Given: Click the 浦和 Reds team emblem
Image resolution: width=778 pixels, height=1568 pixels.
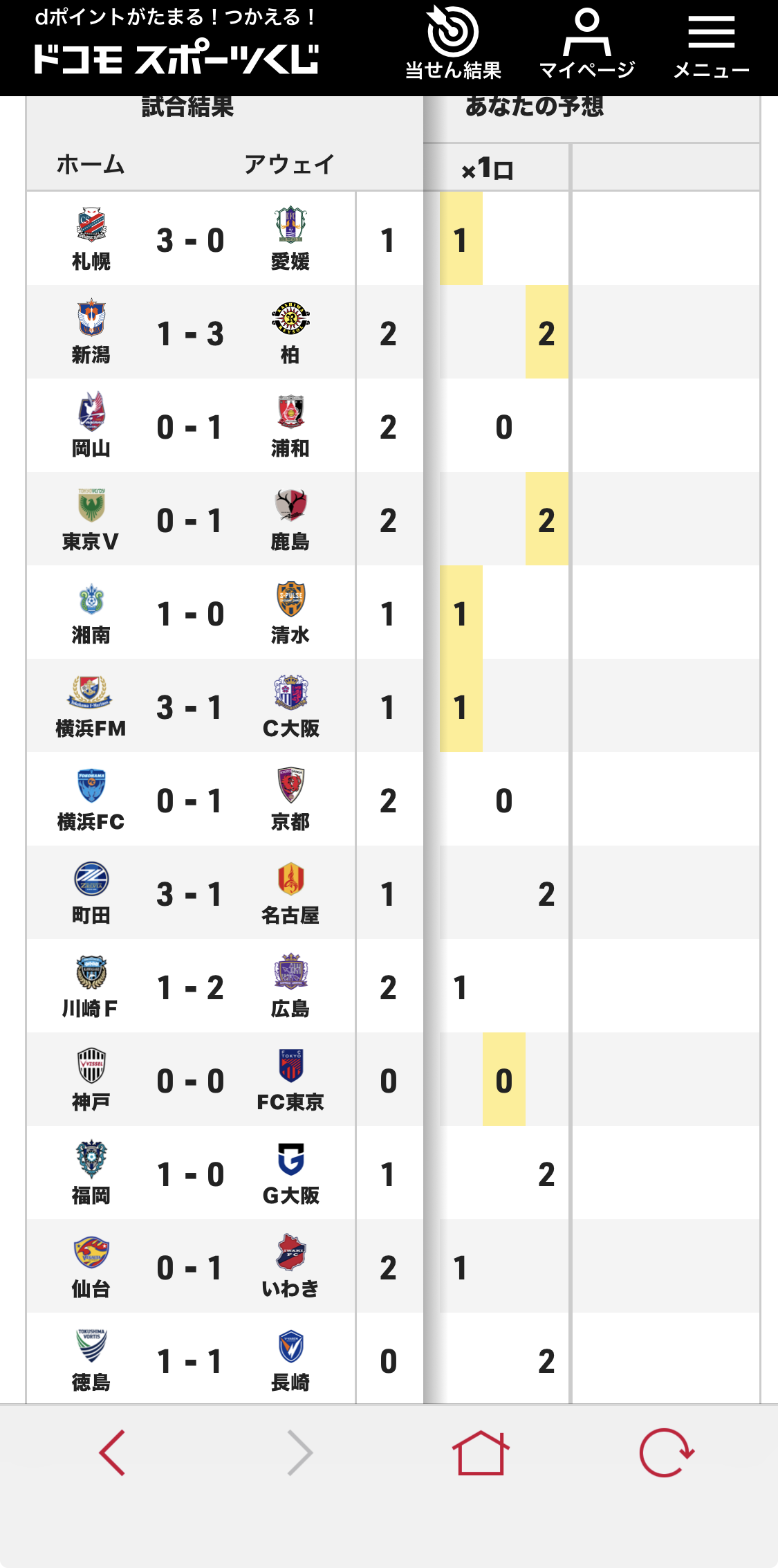Looking at the screenshot, I should [x=290, y=412].
